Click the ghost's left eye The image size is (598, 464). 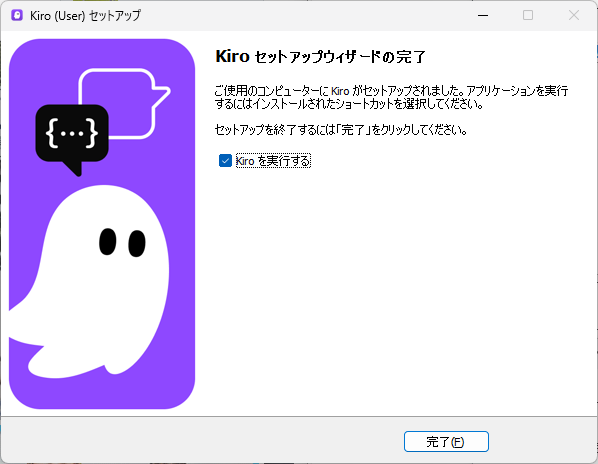[108, 242]
